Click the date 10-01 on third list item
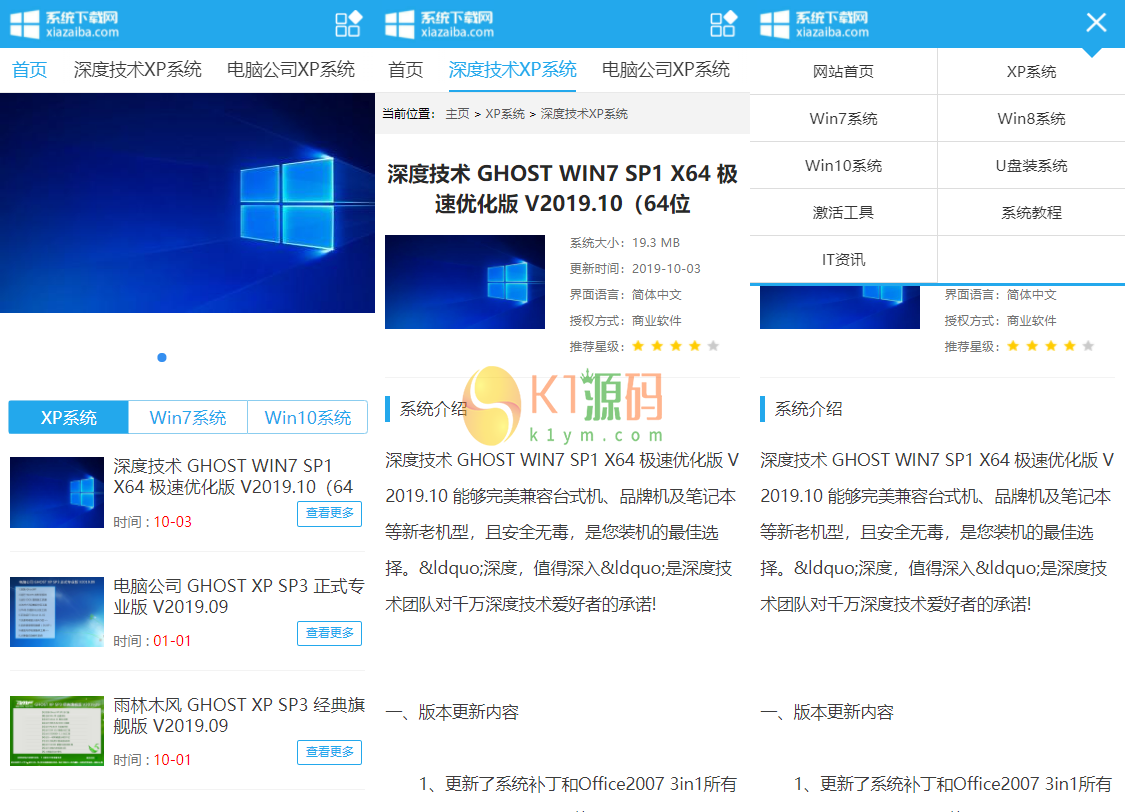 coord(173,760)
